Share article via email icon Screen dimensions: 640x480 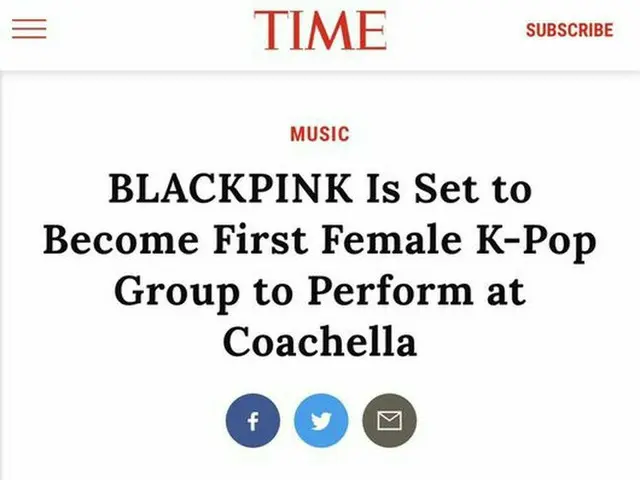(x=388, y=422)
